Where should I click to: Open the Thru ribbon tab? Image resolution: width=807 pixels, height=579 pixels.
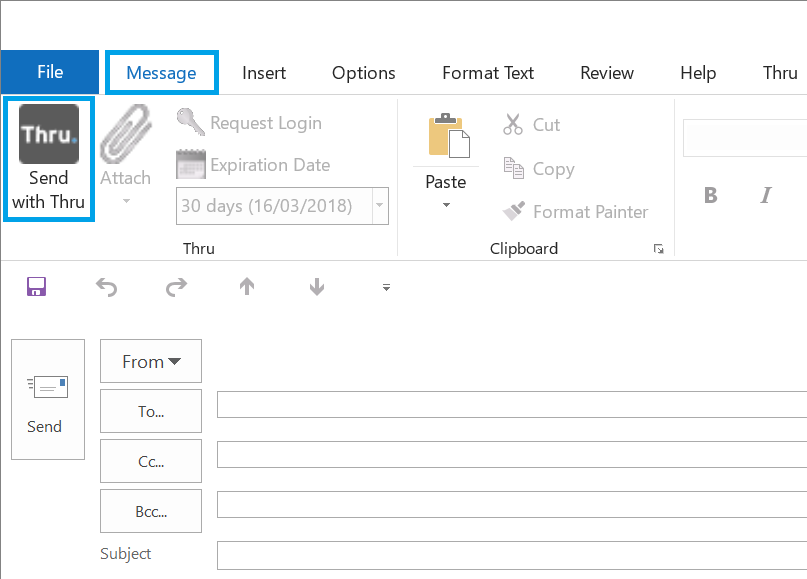coord(780,73)
